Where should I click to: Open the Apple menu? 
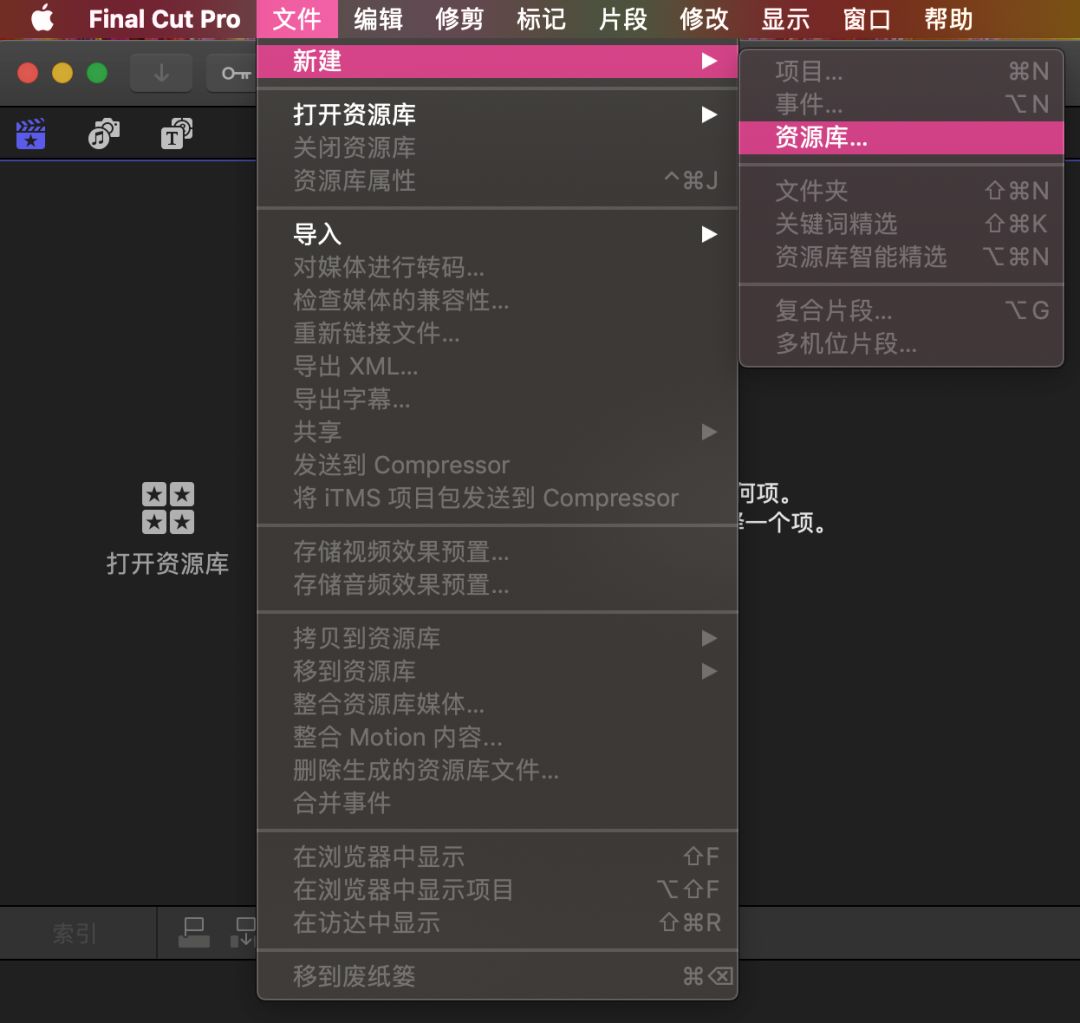point(41,19)
